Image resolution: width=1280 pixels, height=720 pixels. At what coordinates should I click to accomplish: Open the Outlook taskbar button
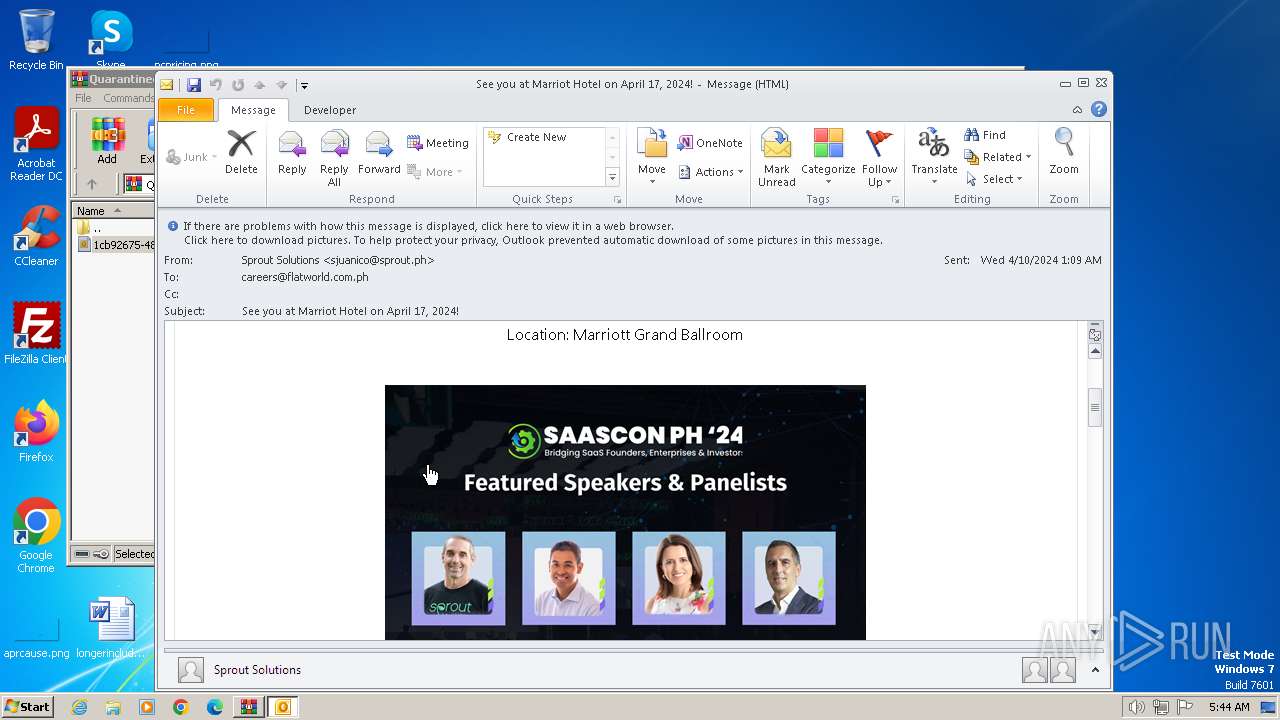282,707
